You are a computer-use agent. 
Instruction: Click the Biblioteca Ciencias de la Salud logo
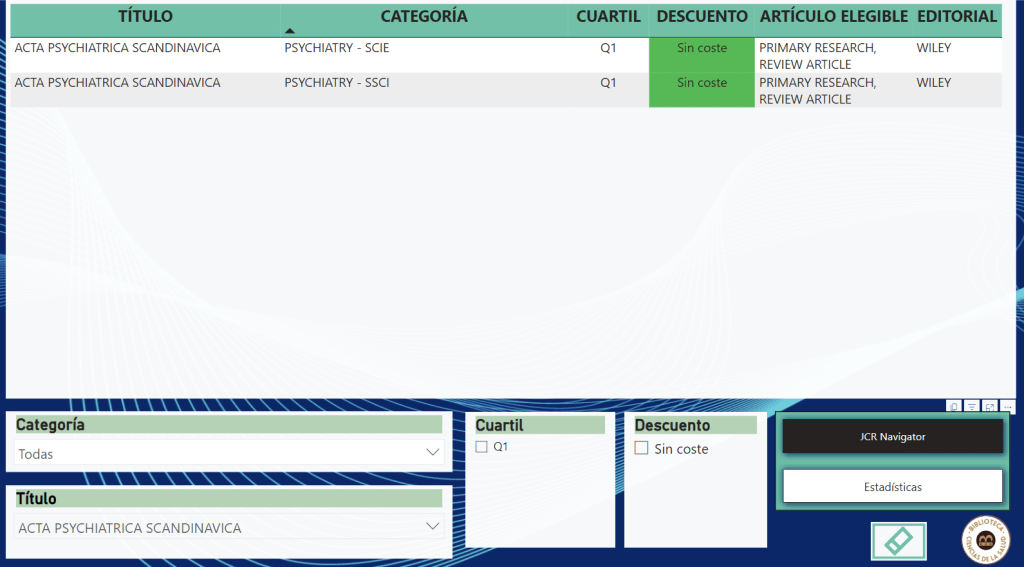[985, 541]
